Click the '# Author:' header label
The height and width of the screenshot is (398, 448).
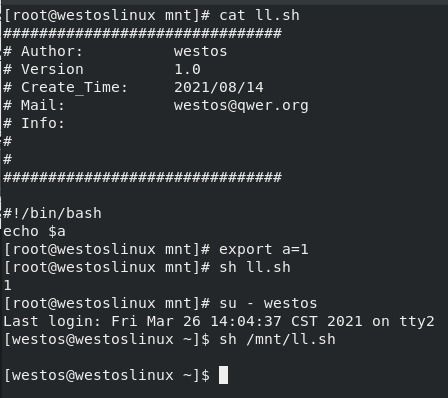pos(43,51)
